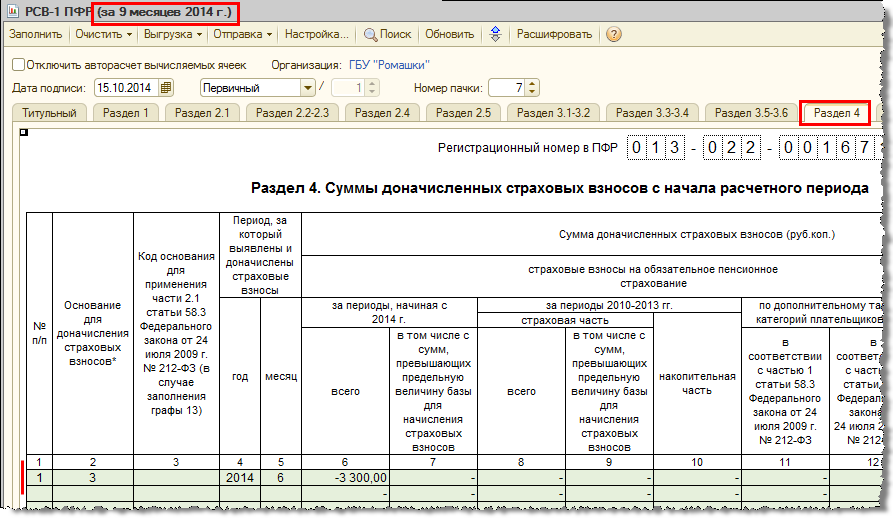Decrease the Номер пачки value with down arrow
893x518 pixels.
(x=532, y=92)
